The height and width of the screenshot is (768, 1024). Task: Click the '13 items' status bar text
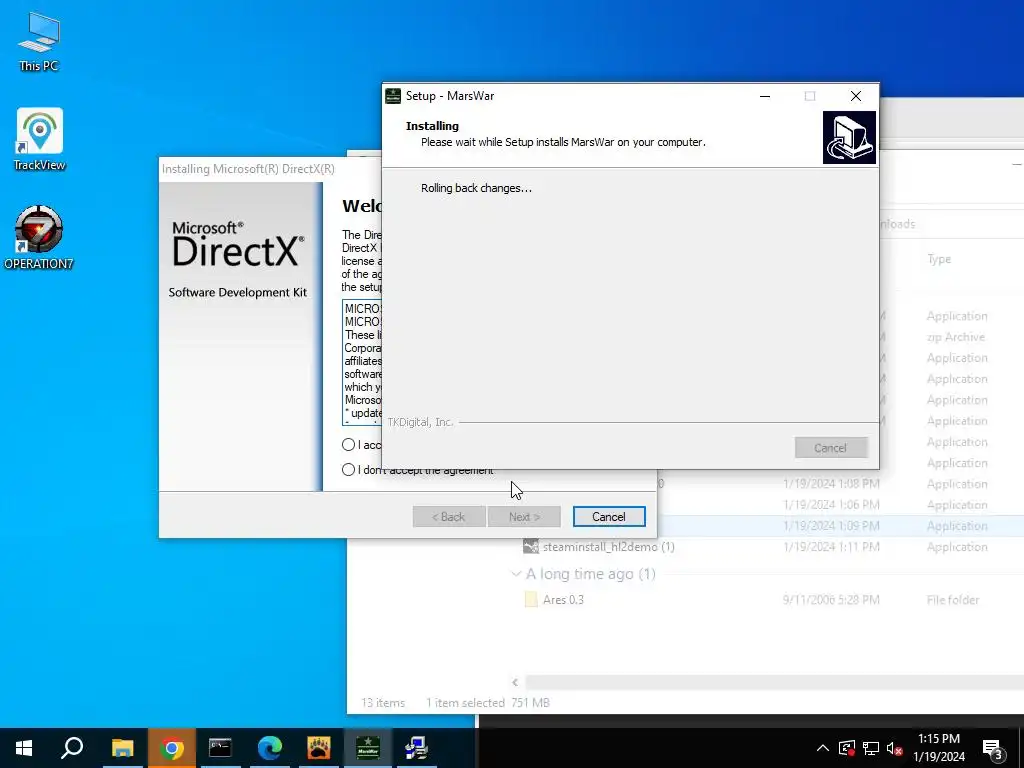[x=383, y=703]
